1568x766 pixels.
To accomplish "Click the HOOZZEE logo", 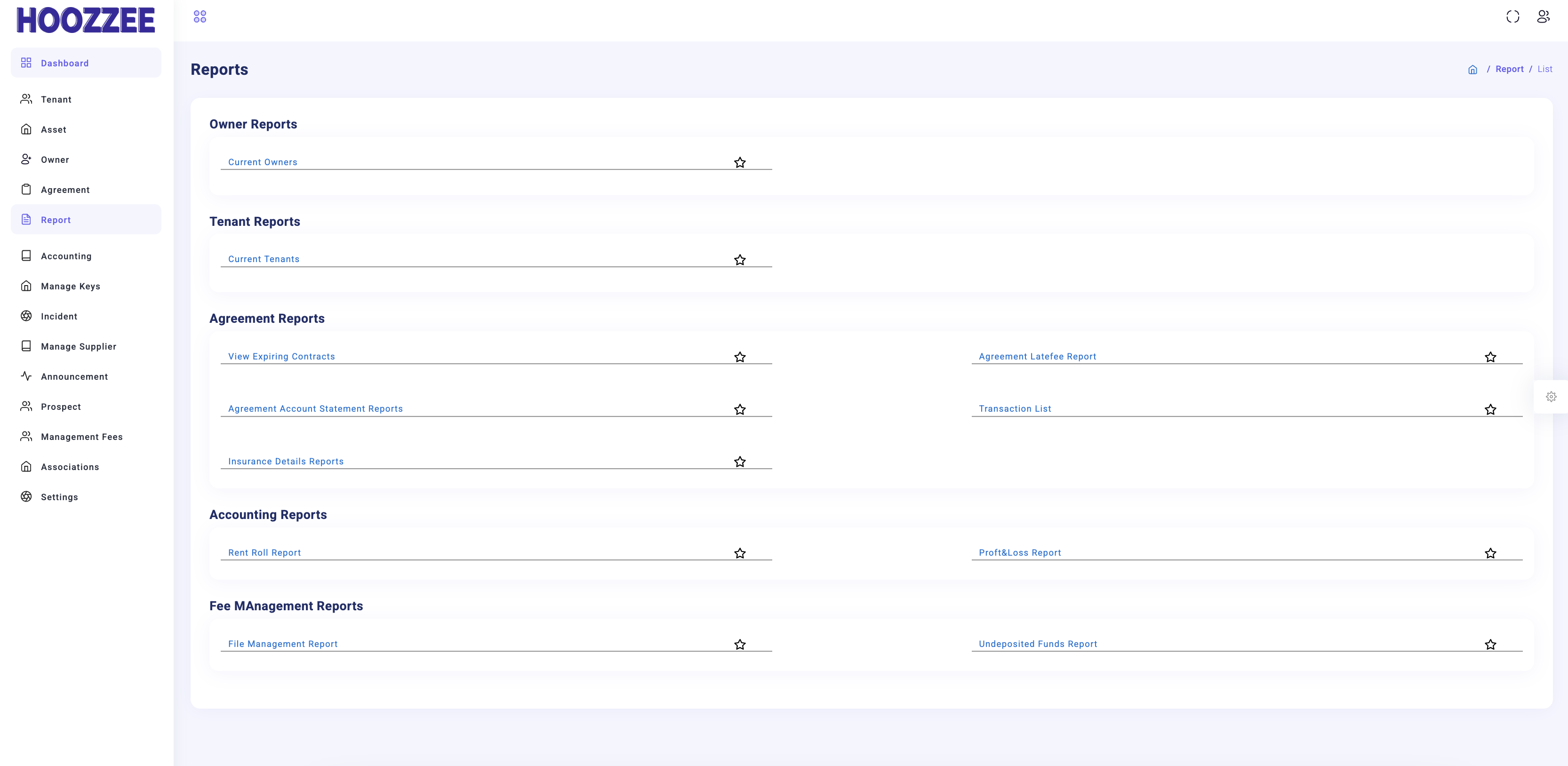I will [x=86, y=20].
